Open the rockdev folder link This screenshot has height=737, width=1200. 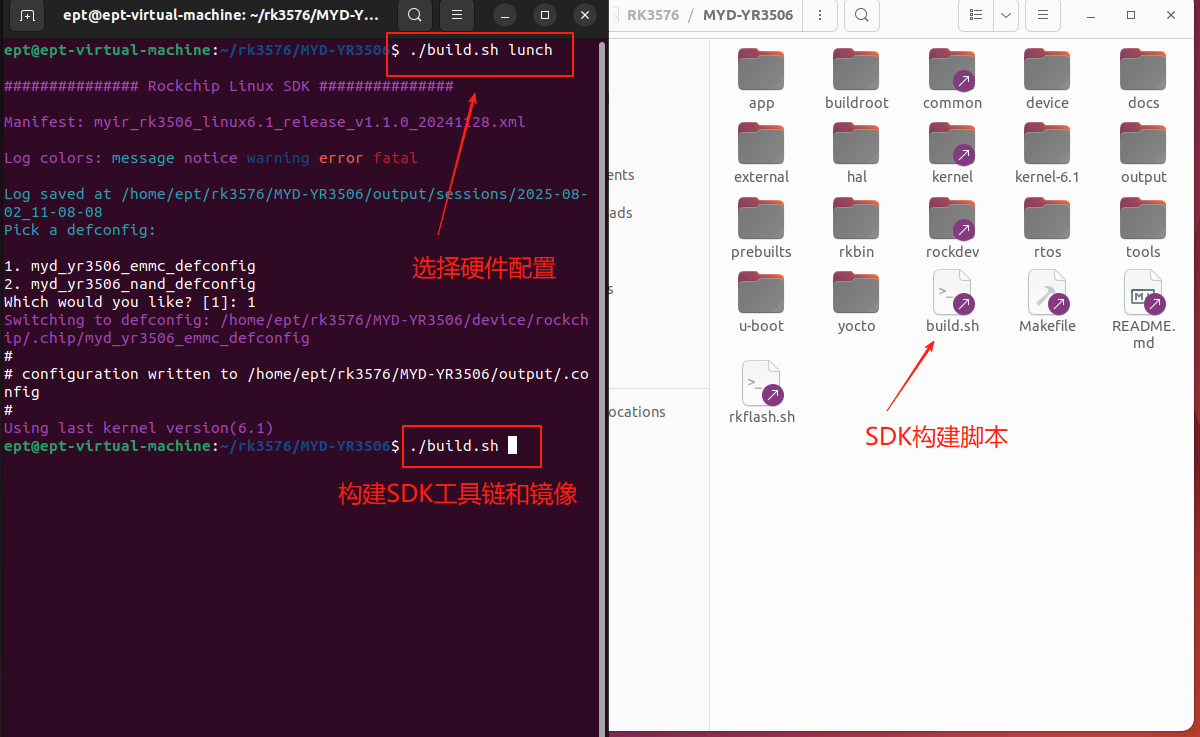click(x=952, y=228)
